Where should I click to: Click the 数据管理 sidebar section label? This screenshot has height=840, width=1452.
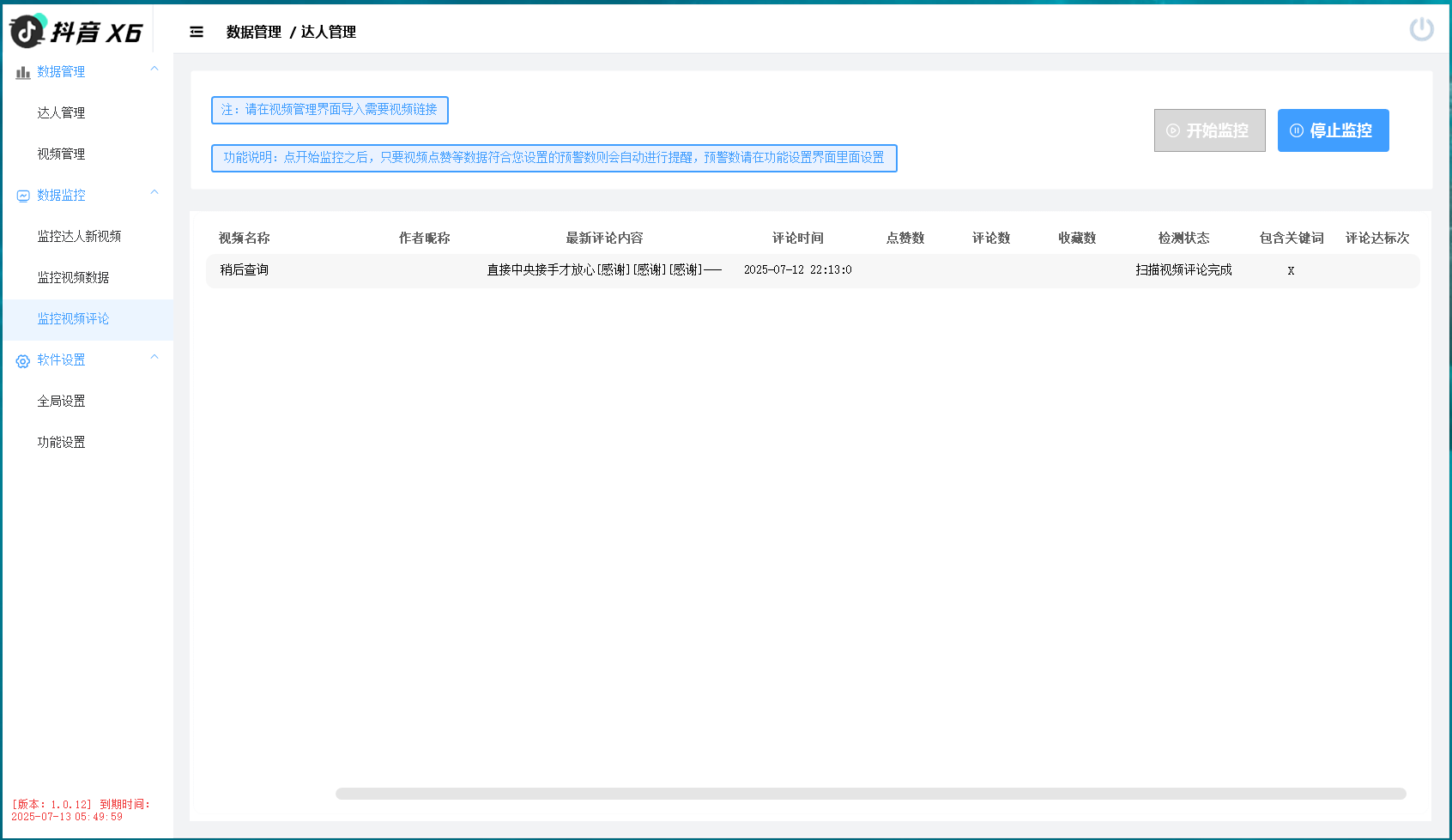point(61,72)
